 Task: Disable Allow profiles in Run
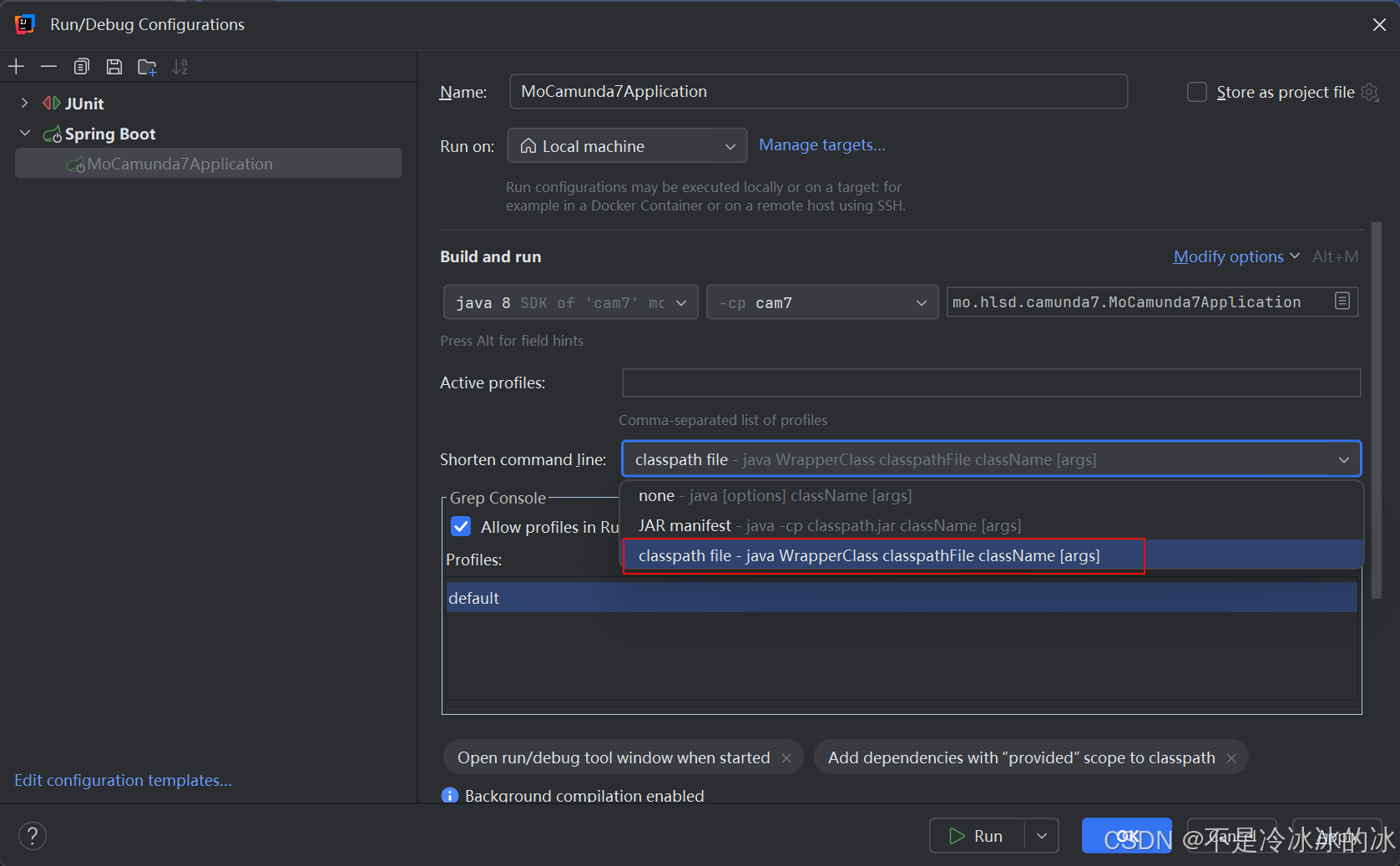click(461, 526)
